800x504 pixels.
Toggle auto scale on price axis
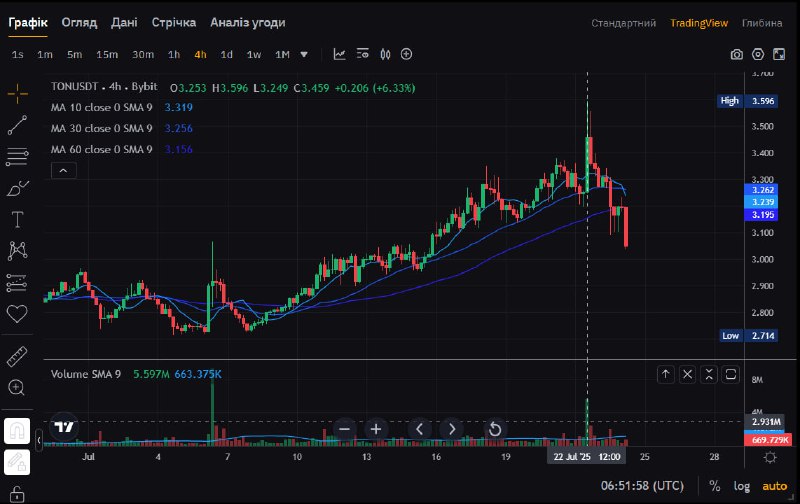coord(775,486)
